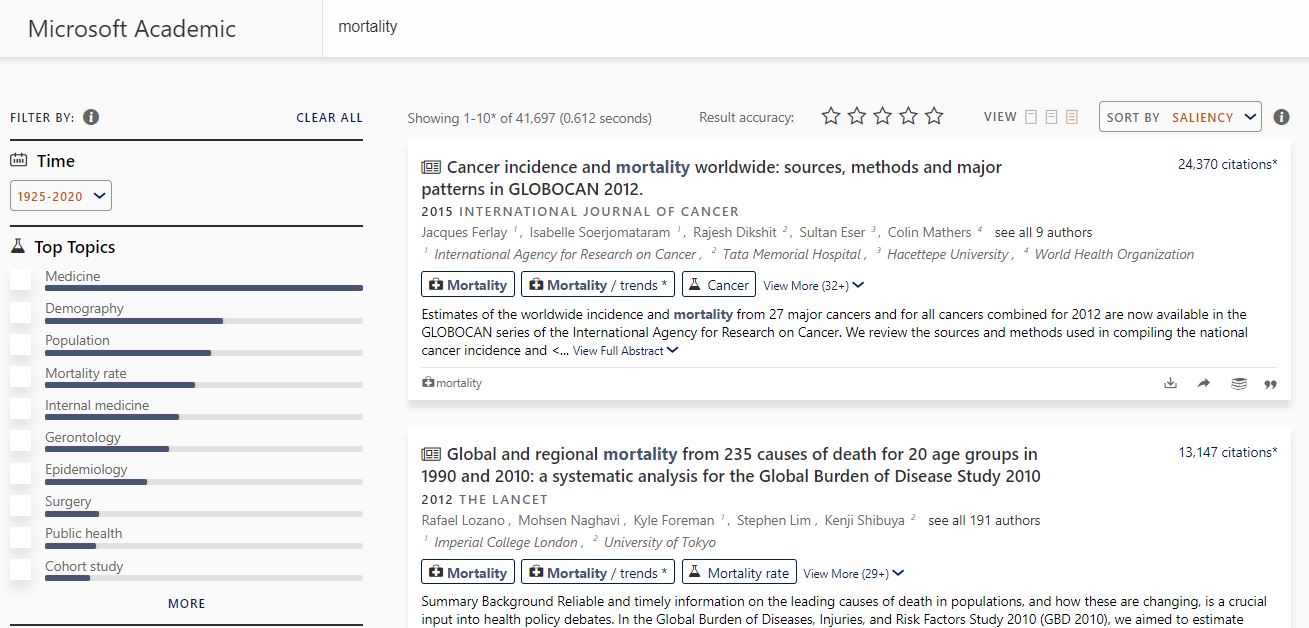Open the filter info tooltip icon
Image resolution: width=1309 pixels, height=628 pixels.
pyautogui.click(x=90, y=117)
